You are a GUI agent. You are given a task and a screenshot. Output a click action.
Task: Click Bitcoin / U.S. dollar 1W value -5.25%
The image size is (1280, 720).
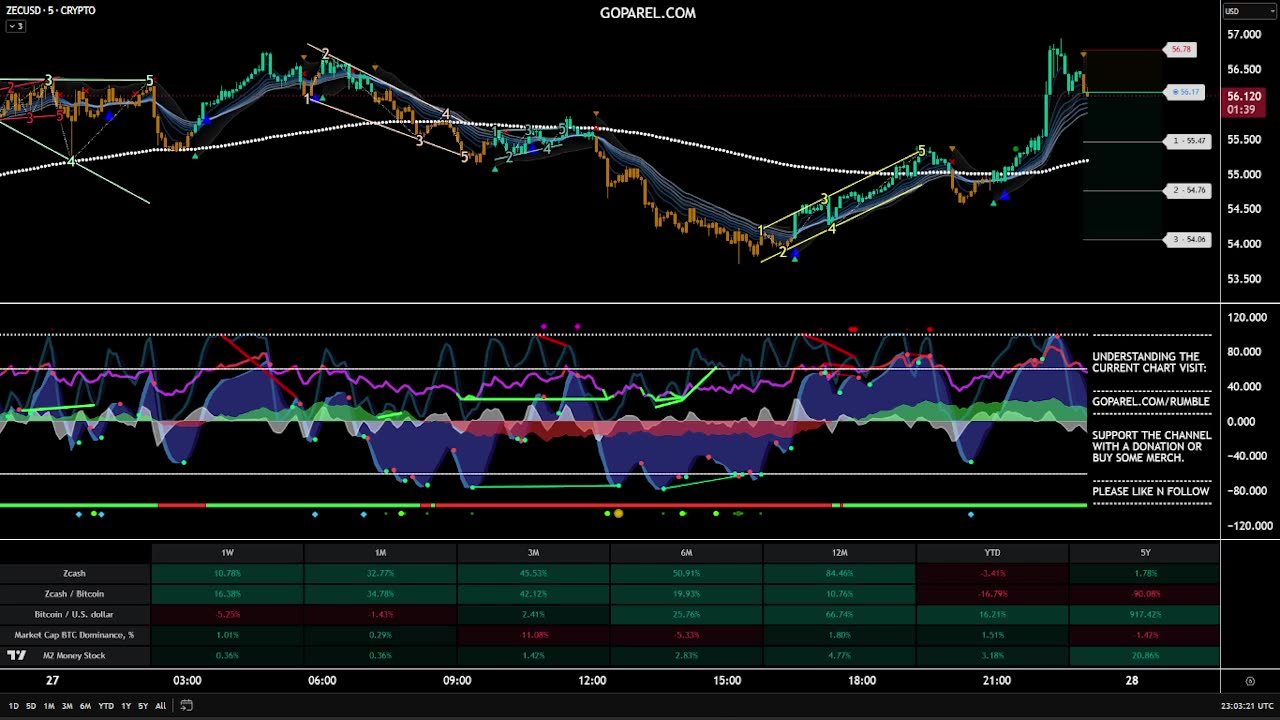point(228,615)
